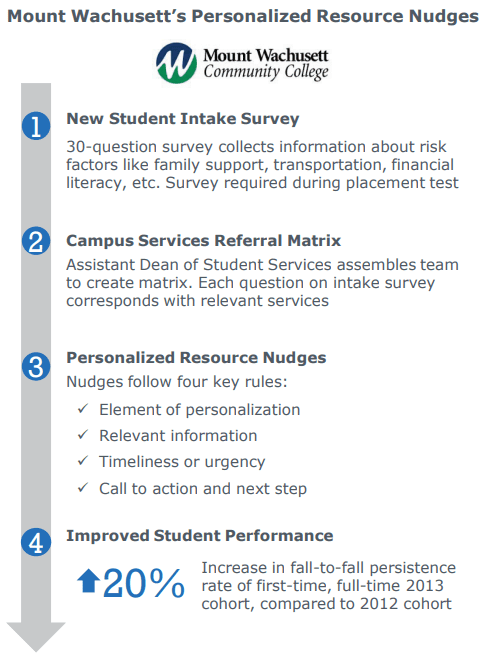
Task: Click the number 3 circle badge
Action: pyautogui.click(x=36, y=366)
